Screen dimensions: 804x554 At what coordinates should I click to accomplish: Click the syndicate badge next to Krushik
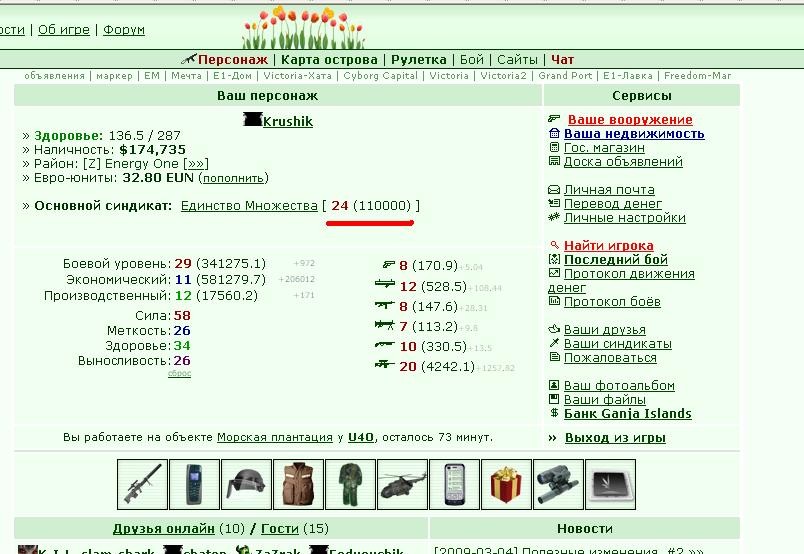click(252, 120)
